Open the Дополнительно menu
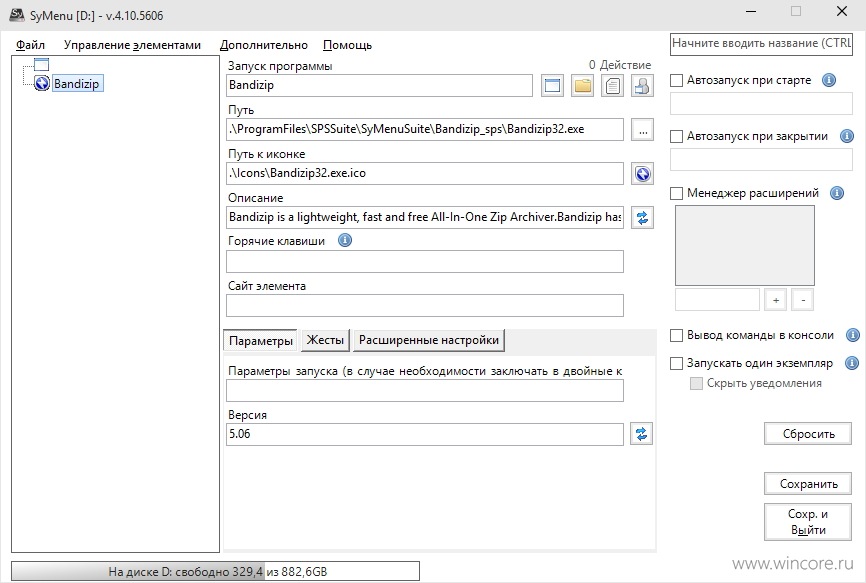 tap(264, 45)
